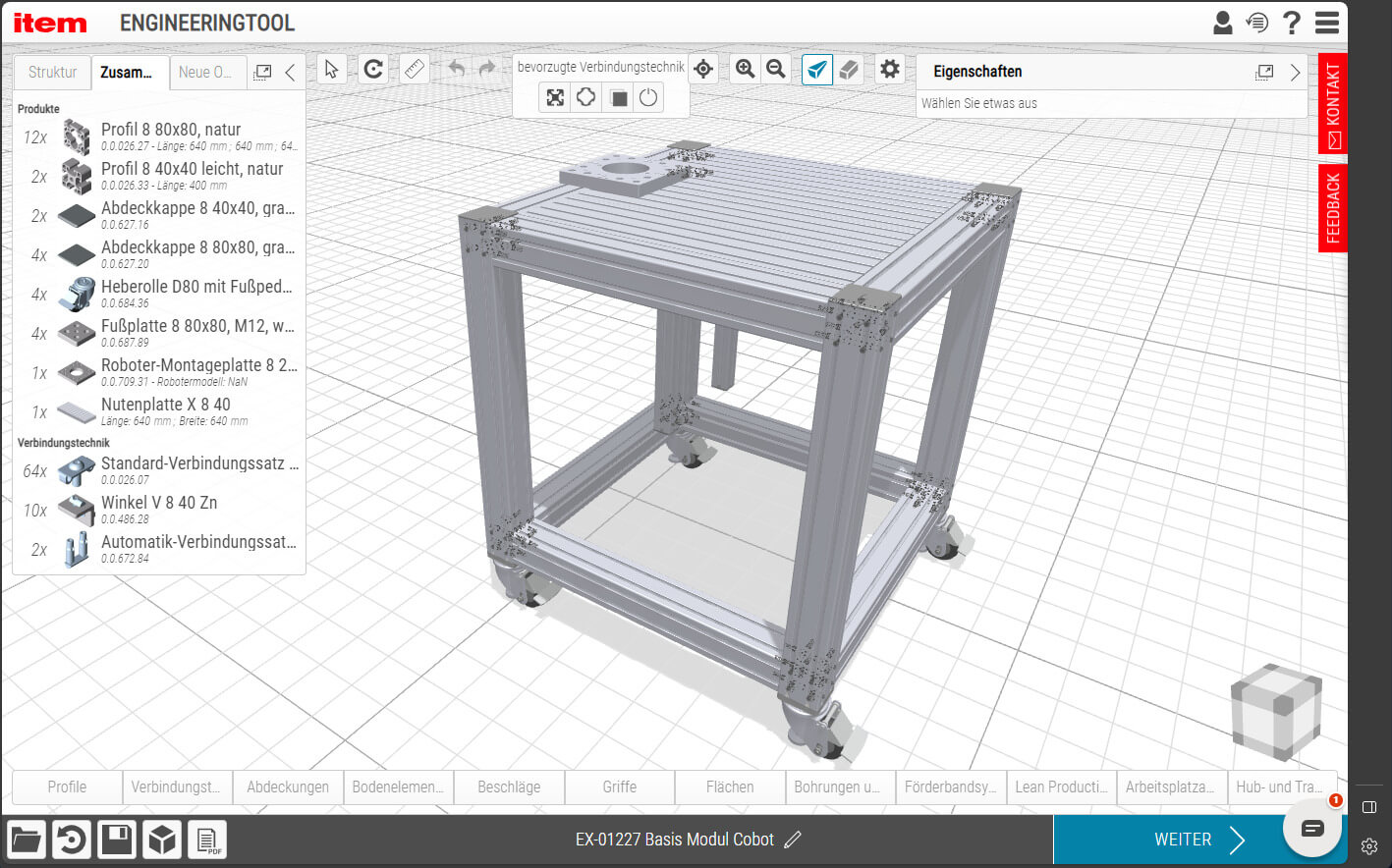1392x868 pixels.
Task: Open the hamburger main menu
Action: click(x=1327, y=23)
